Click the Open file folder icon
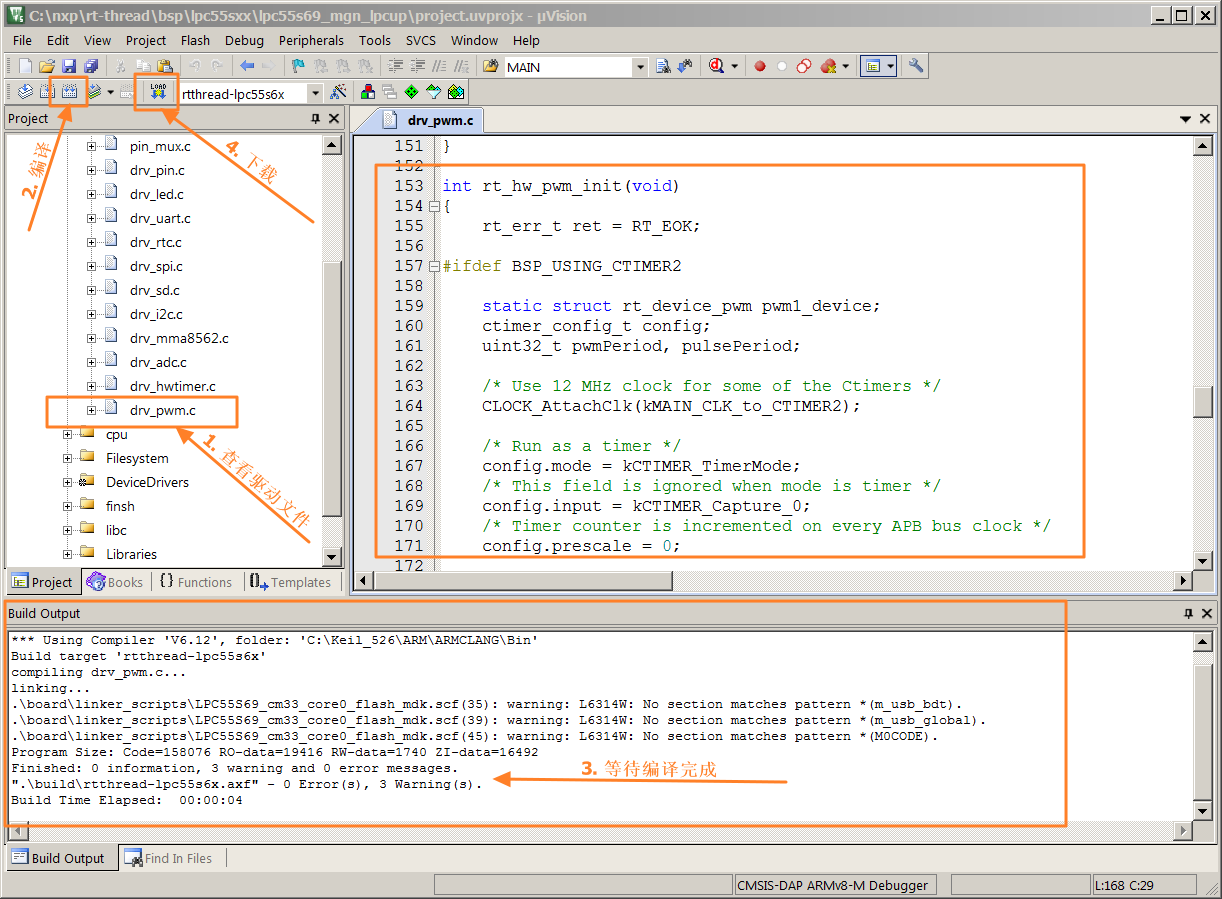1222x899 pixels. 47,67
